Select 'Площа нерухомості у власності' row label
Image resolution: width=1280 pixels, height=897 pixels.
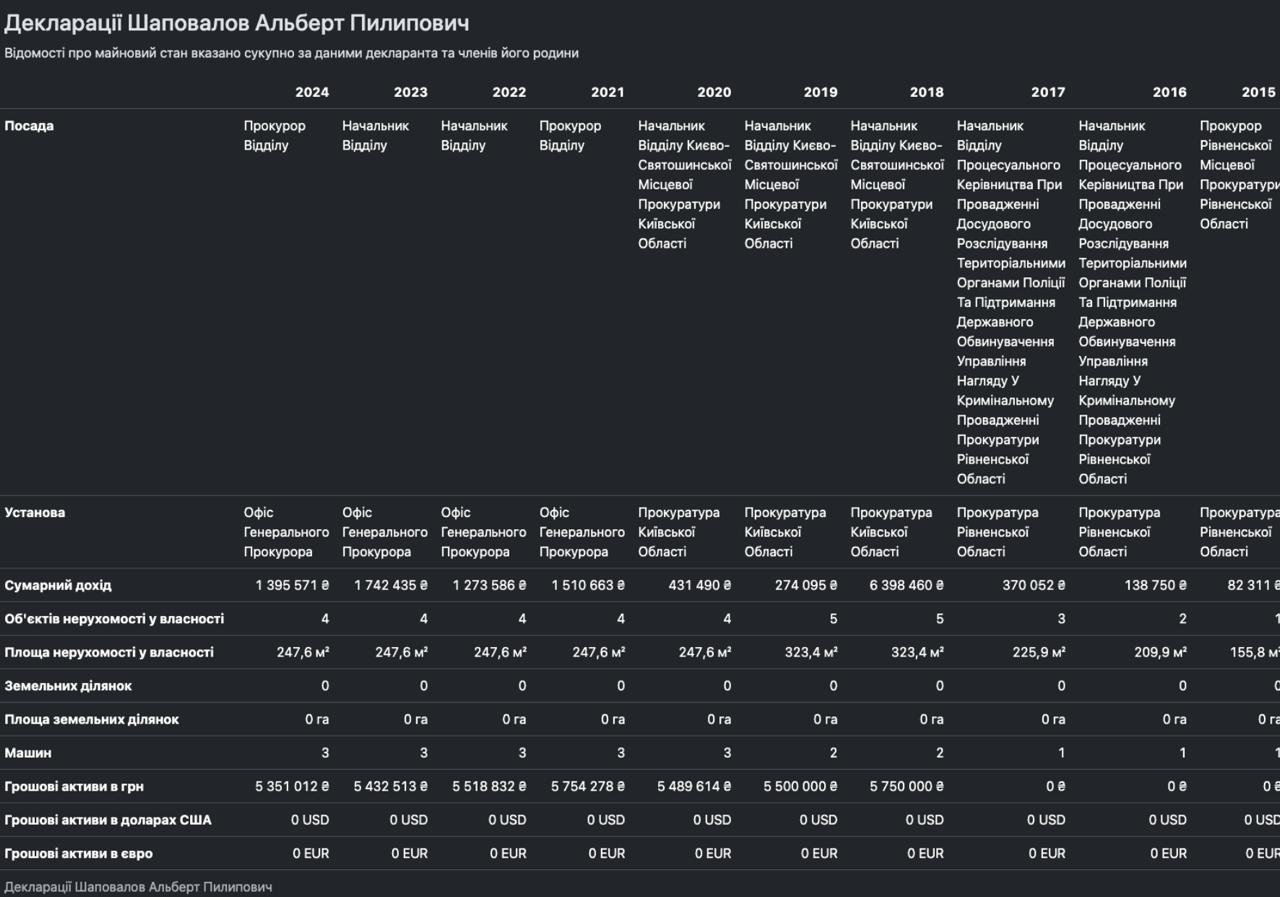[109, 652]
